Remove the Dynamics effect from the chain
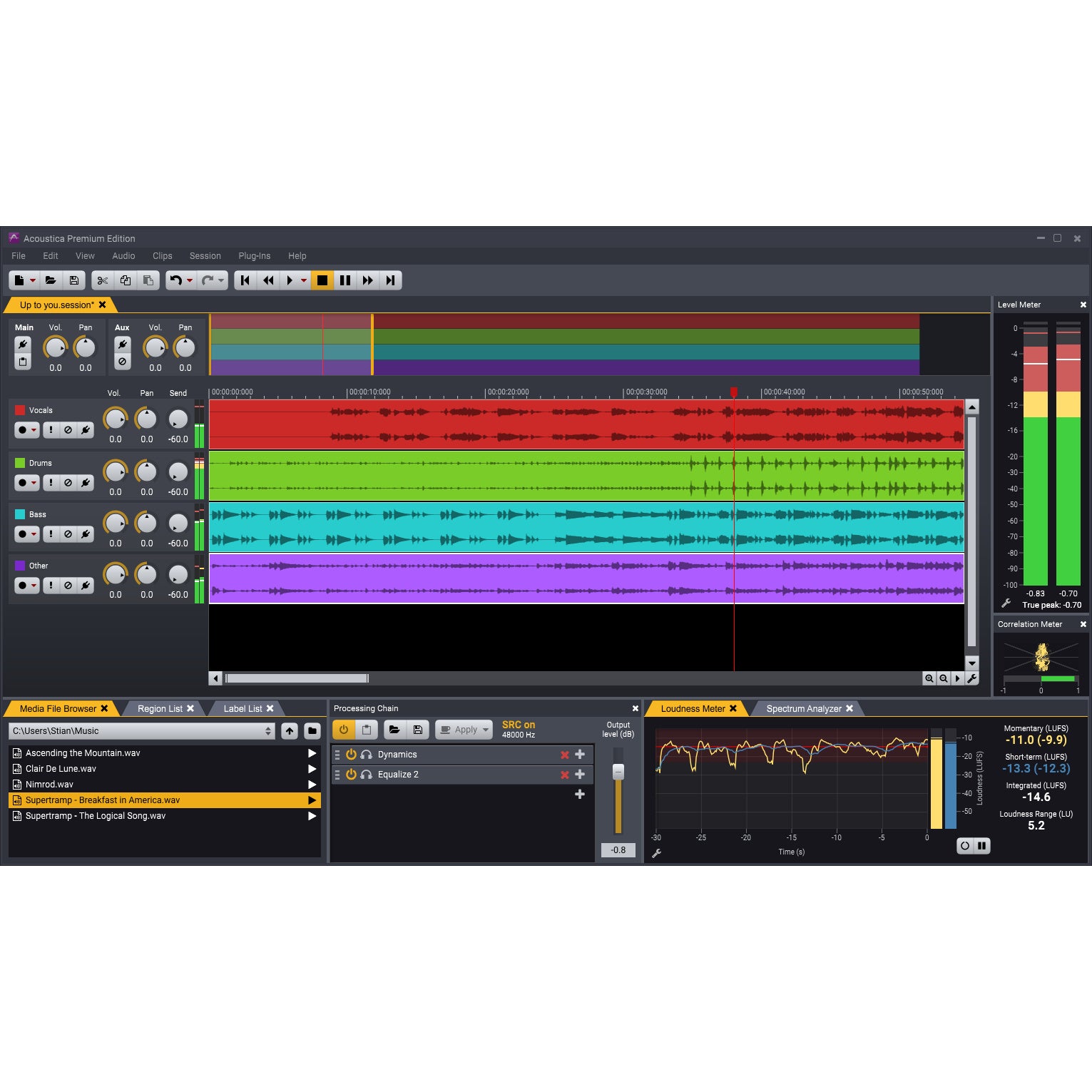The image size is (1092, 1092). pos(565,755)
